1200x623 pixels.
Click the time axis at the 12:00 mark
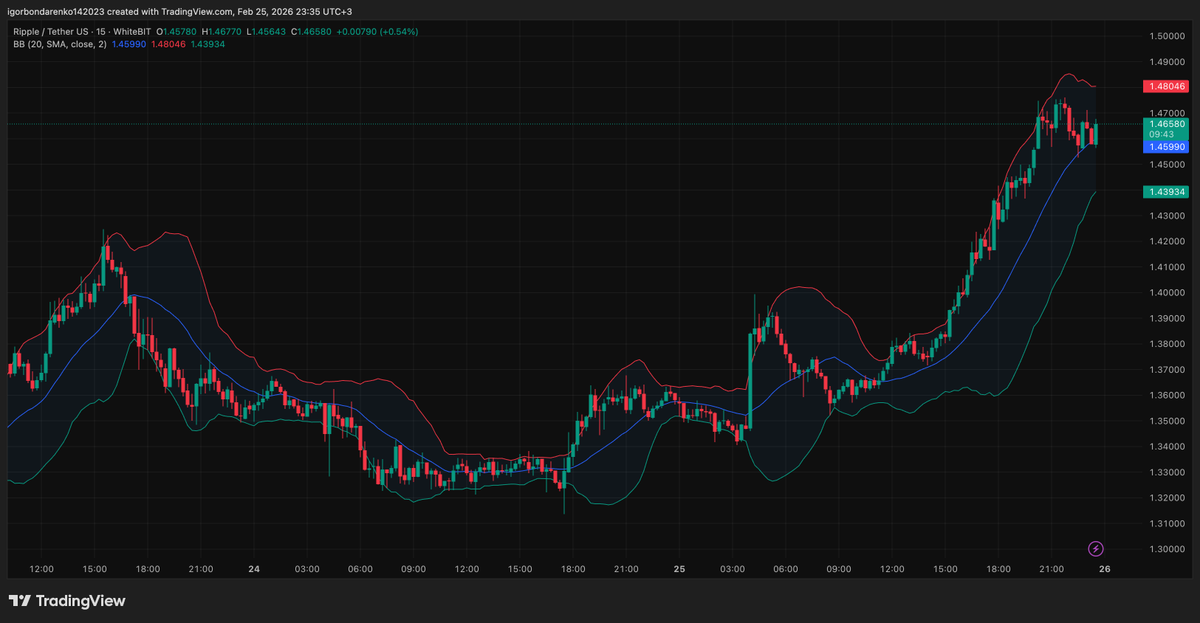(41, 568)
